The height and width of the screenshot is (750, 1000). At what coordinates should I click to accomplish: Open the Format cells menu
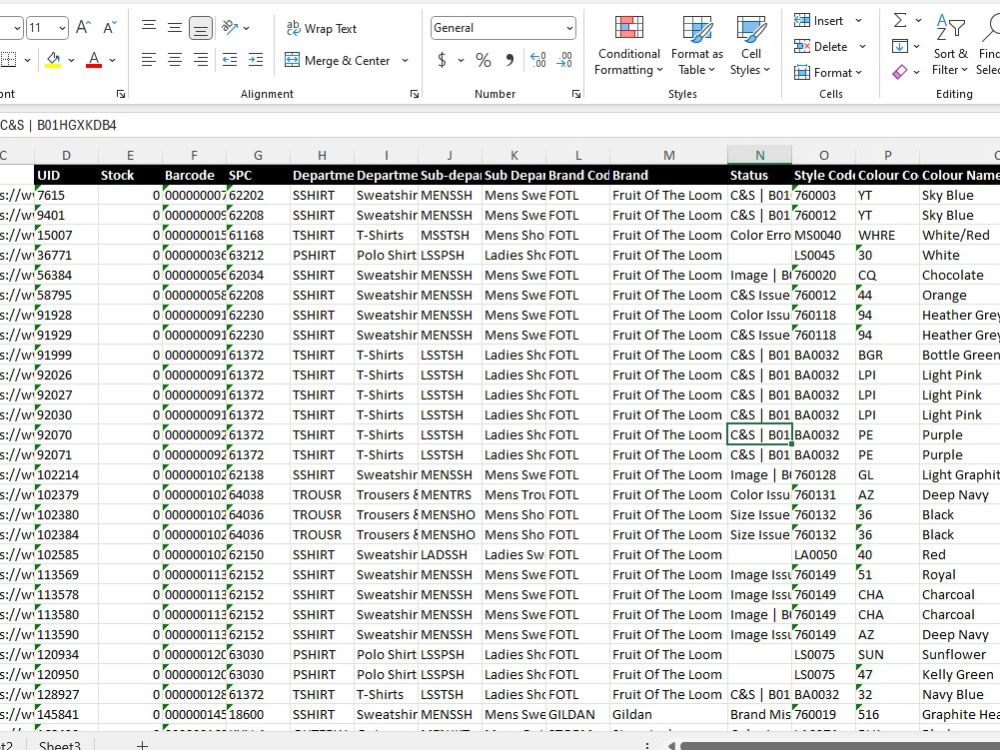point(828,73)
